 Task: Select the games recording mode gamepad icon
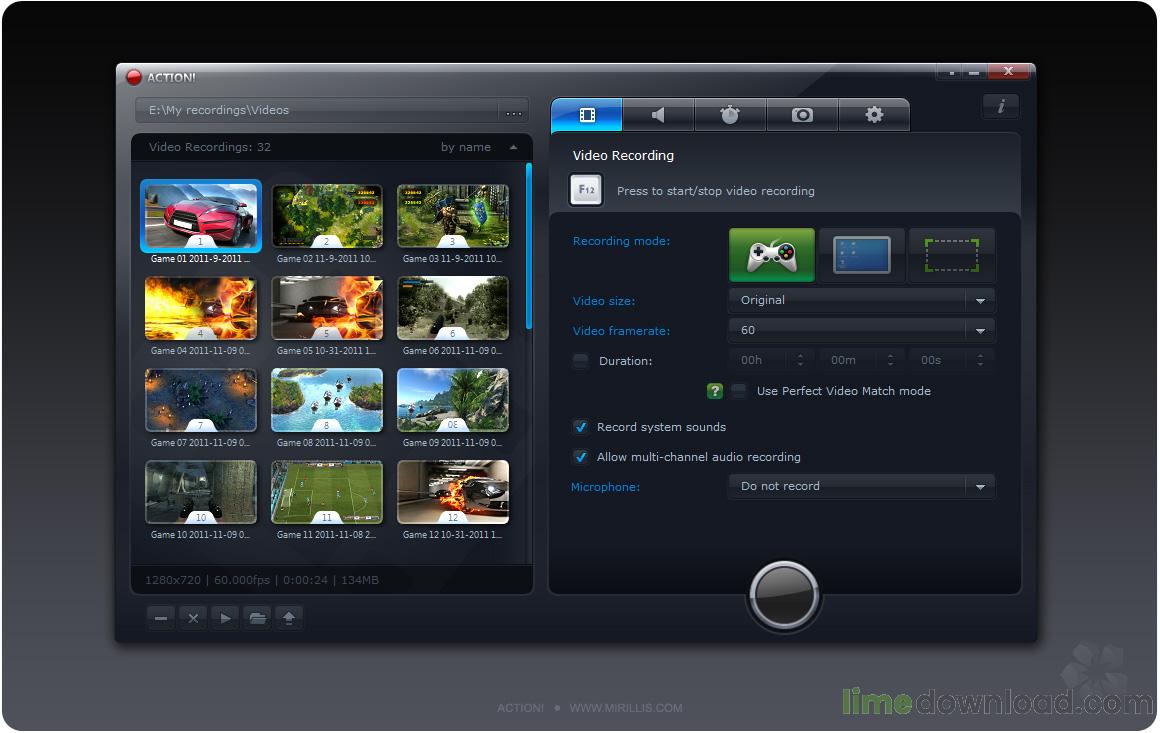pyautogui.click(x=770, y=255)
